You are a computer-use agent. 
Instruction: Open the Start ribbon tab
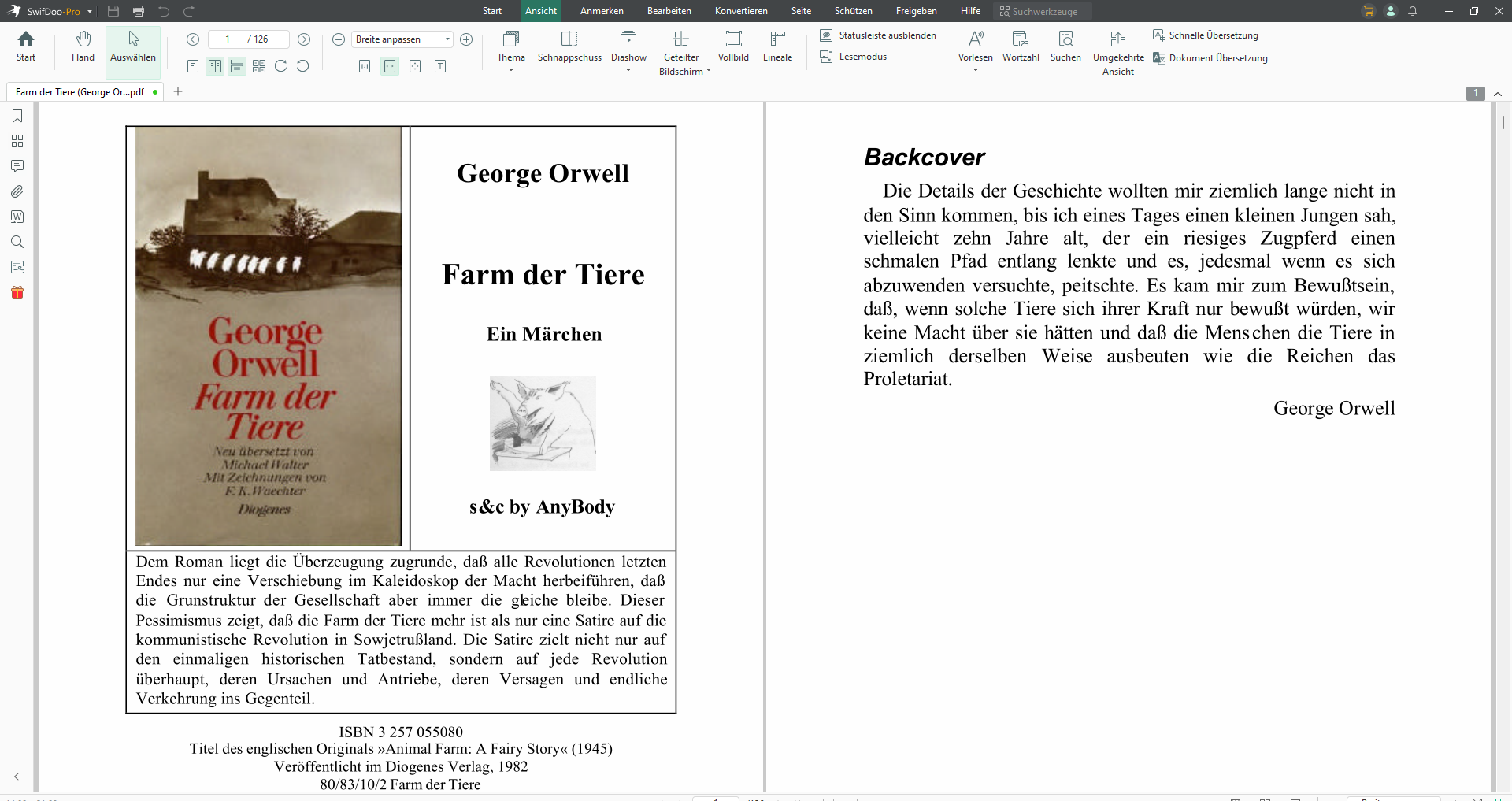click(492, 11)
